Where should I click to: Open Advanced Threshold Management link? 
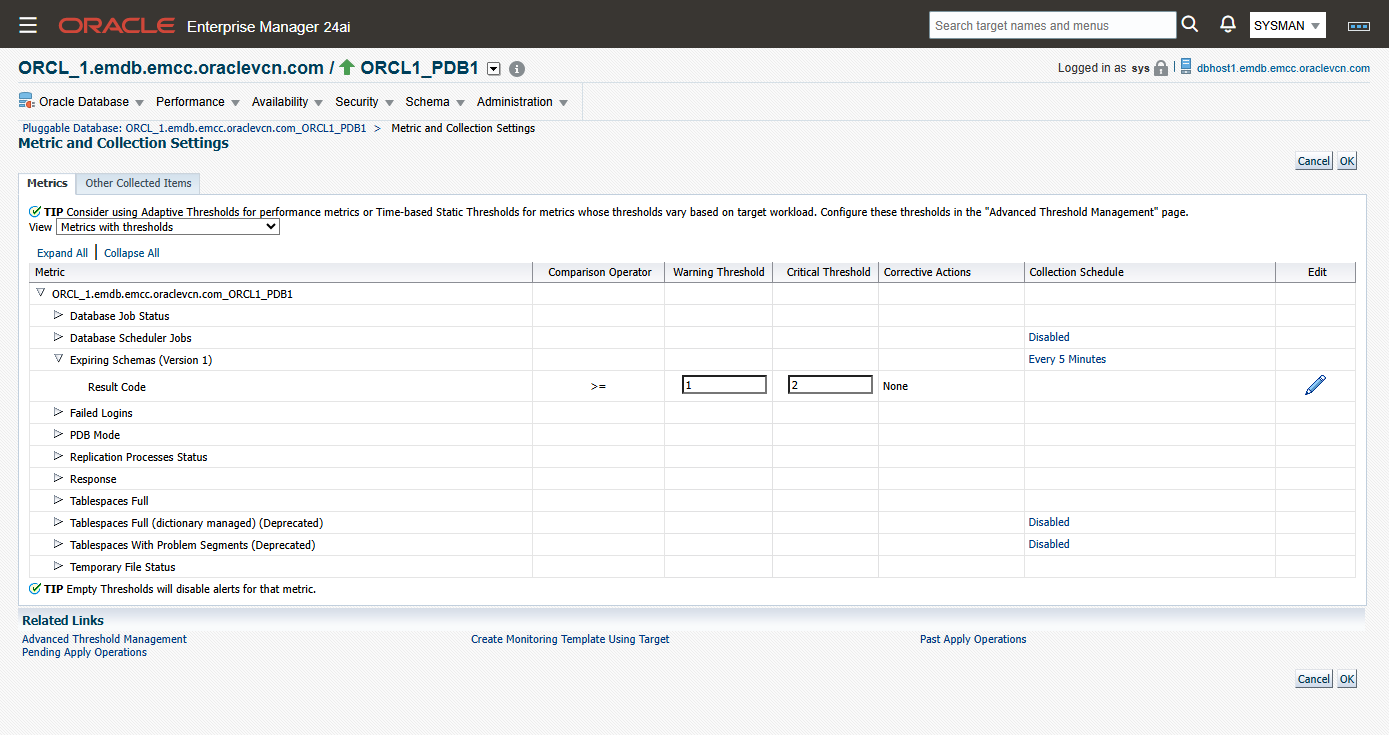point(104,639)
